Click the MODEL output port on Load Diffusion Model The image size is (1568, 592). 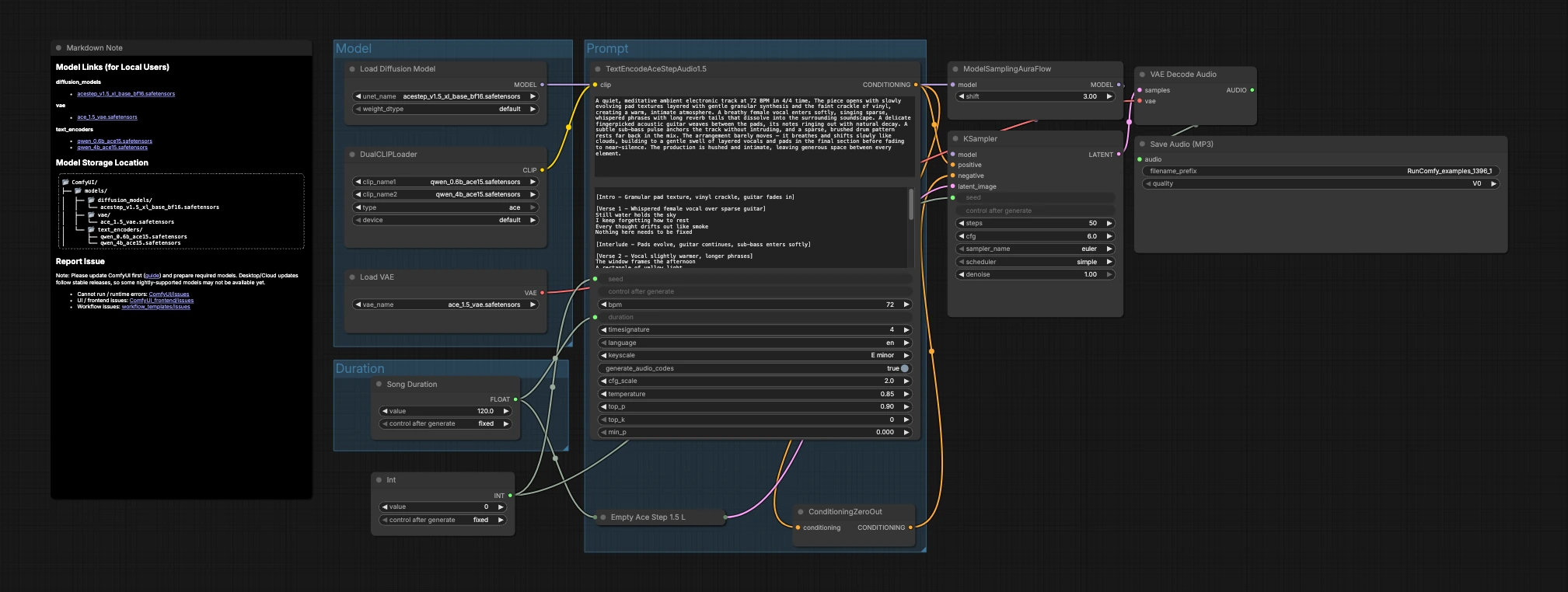542,85
